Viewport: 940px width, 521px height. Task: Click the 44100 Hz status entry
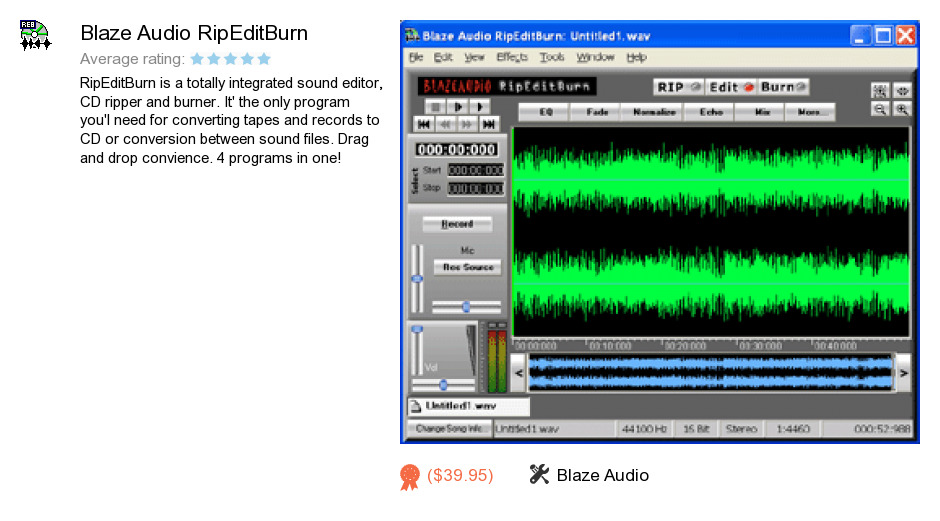pyautogui.click(x=644, y=429)
